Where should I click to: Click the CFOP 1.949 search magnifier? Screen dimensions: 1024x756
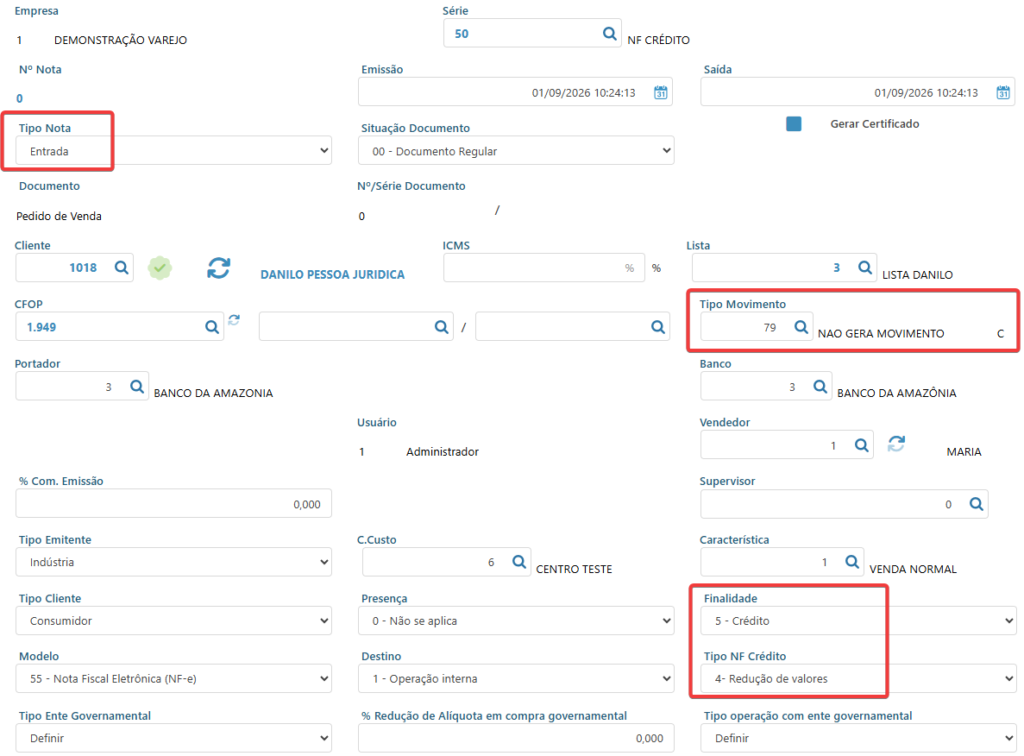[212, 327]
